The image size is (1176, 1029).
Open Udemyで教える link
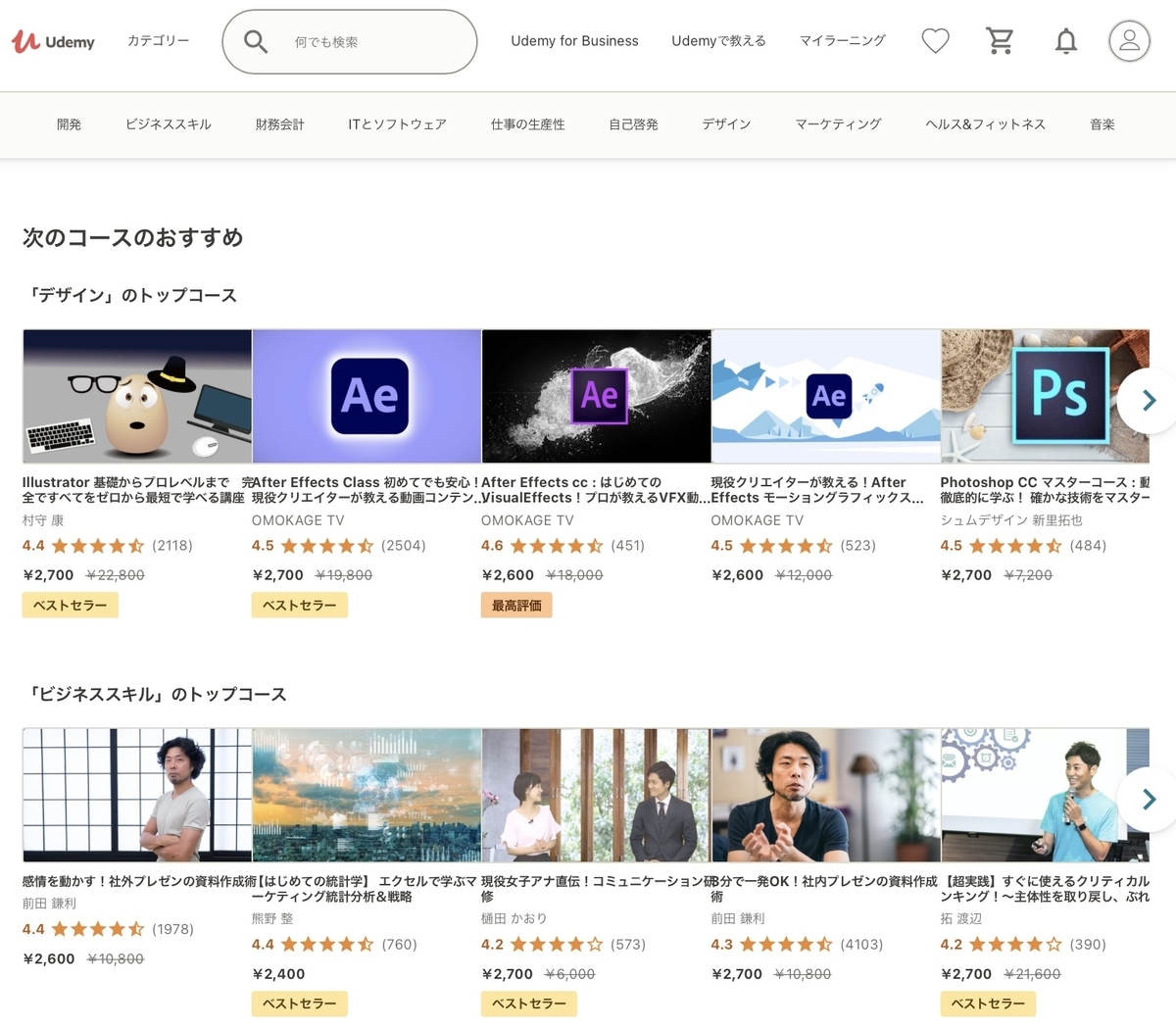click(718, 41)
